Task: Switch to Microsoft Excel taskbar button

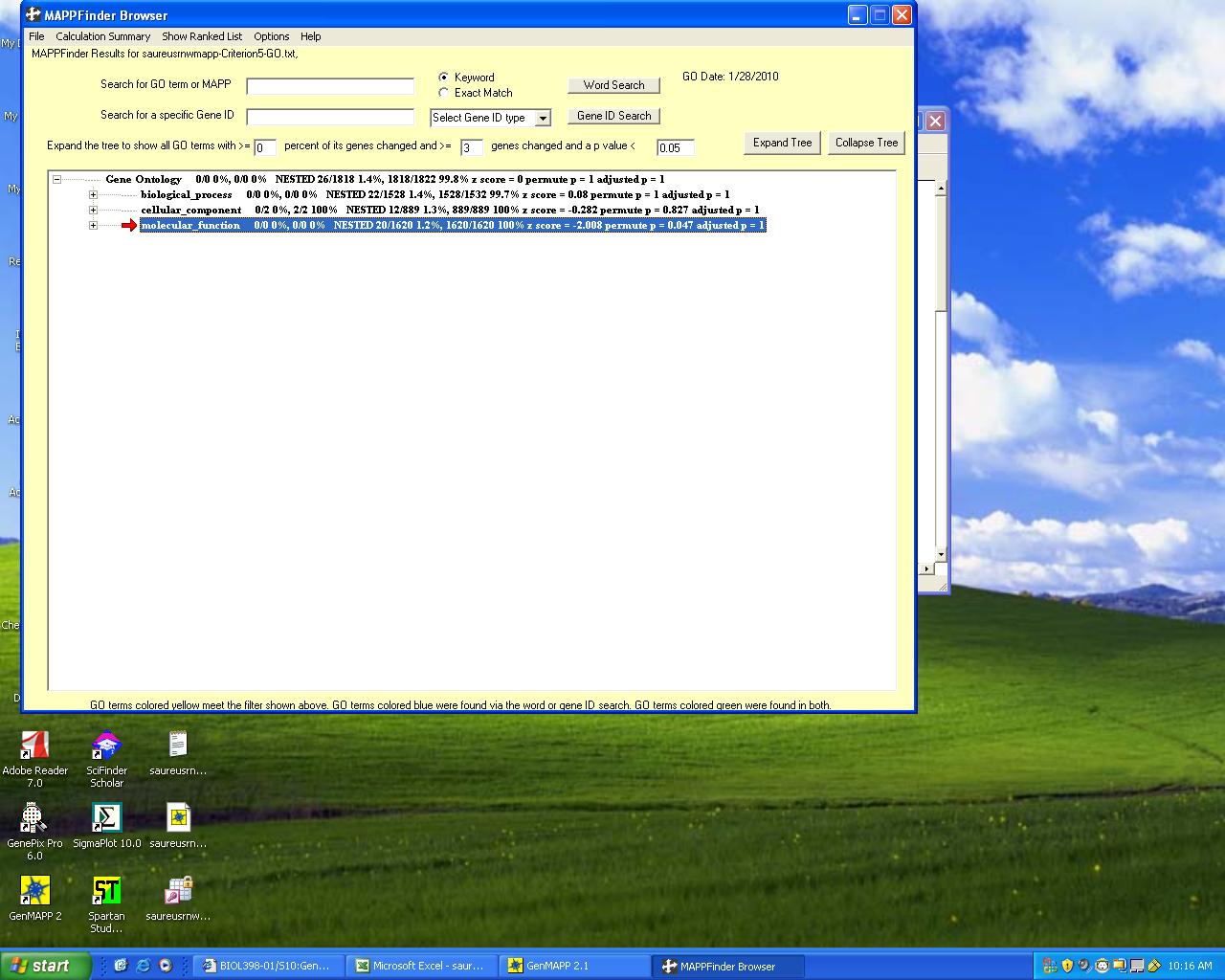Action: click(x=421, y=966)
